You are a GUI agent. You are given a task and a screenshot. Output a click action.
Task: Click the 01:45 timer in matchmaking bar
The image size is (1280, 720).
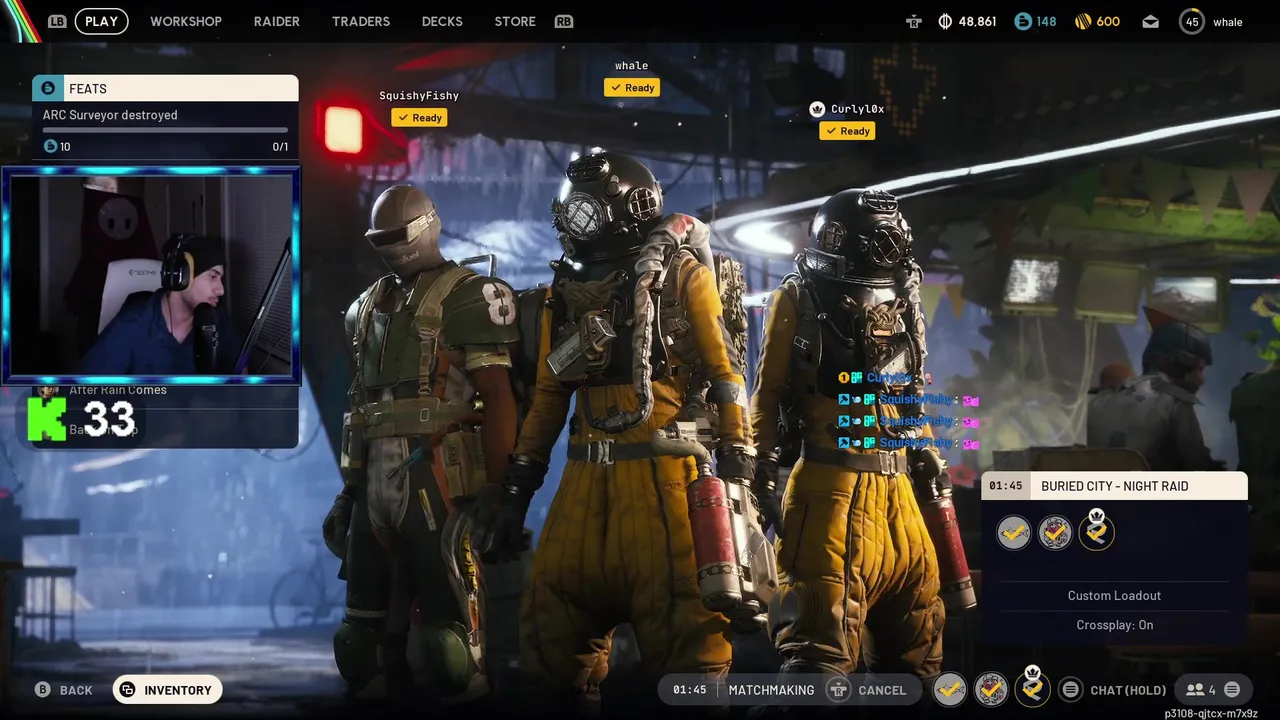point(690,690)
